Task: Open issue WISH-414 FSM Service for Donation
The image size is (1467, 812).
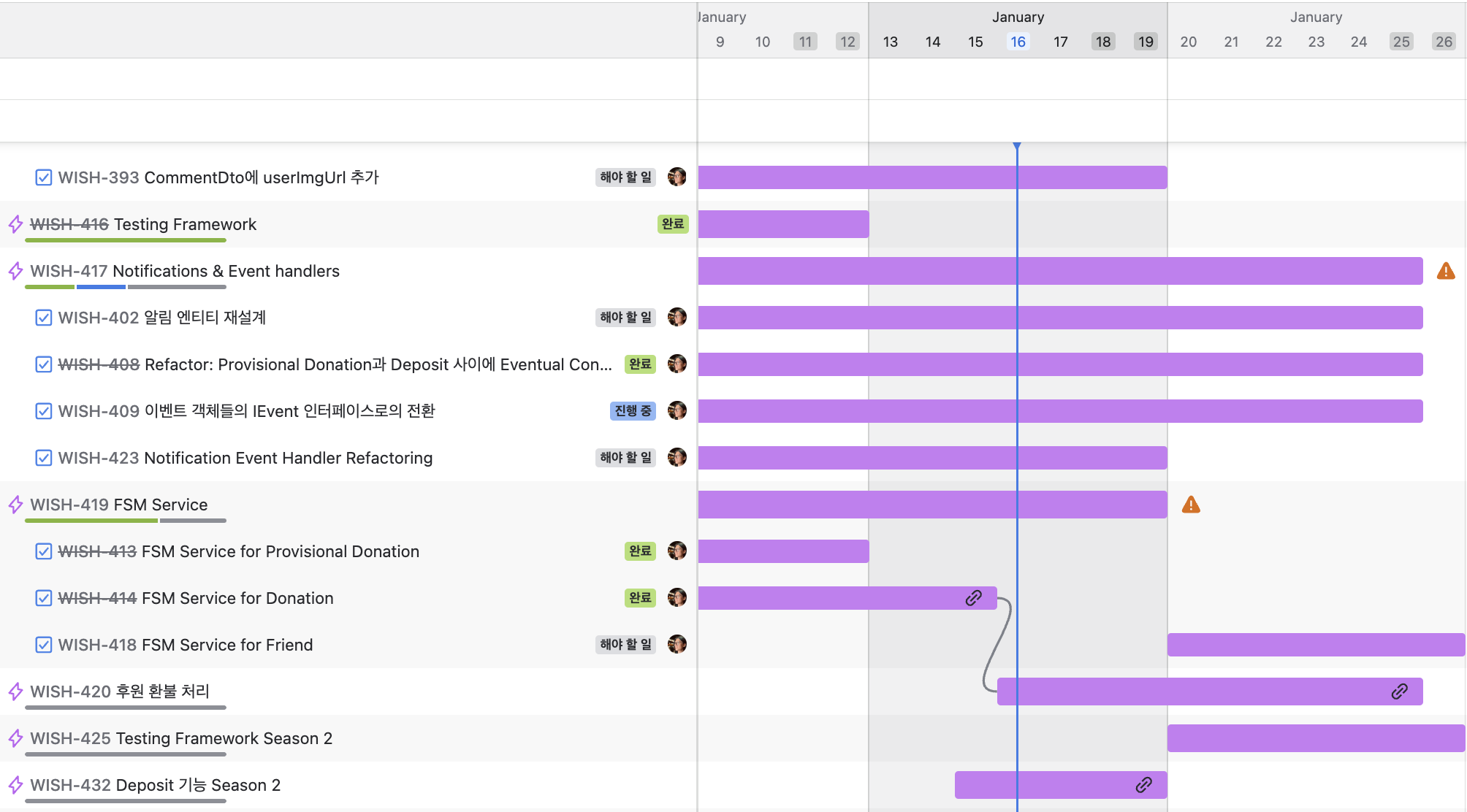Action: pos(196,598)
